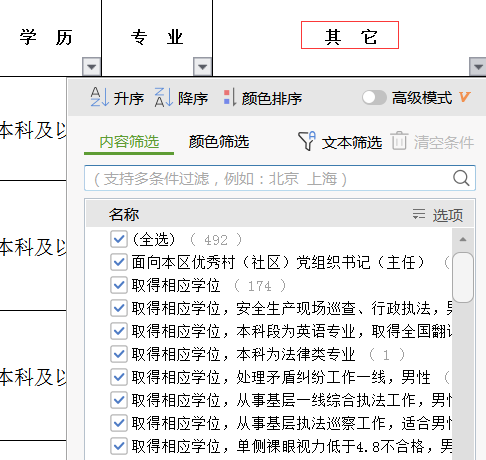The height and width of the screenshot is (460, 486).
Task: Open 颜色排序 color sort option
Action: click(x=230, y=97)
